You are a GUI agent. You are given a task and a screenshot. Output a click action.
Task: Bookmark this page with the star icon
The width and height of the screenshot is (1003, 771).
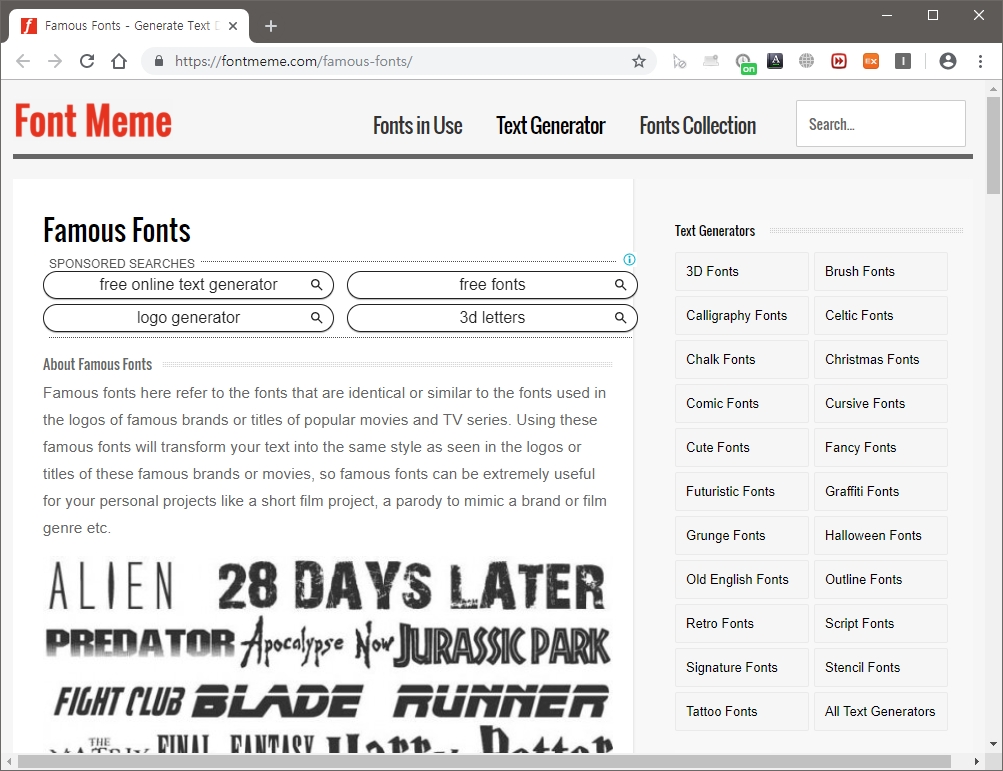coord(638,61)
